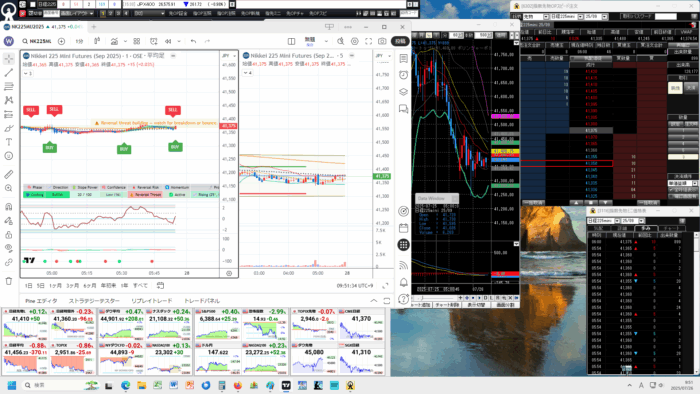Screen dimensions: 700x394
Task: Take a chart snapshot with camera icon
Action: (382, 41)
